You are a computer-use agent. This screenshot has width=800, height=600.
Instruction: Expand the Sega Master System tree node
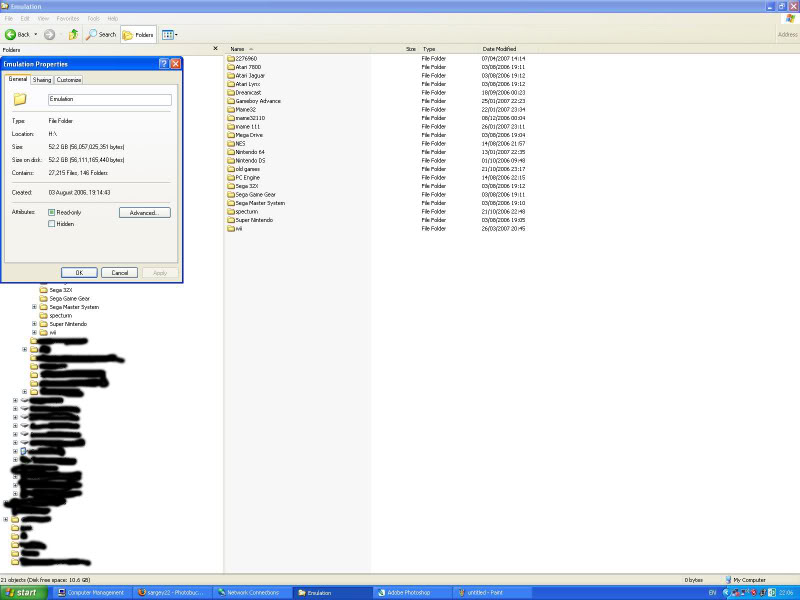click(x=34, y=307)
